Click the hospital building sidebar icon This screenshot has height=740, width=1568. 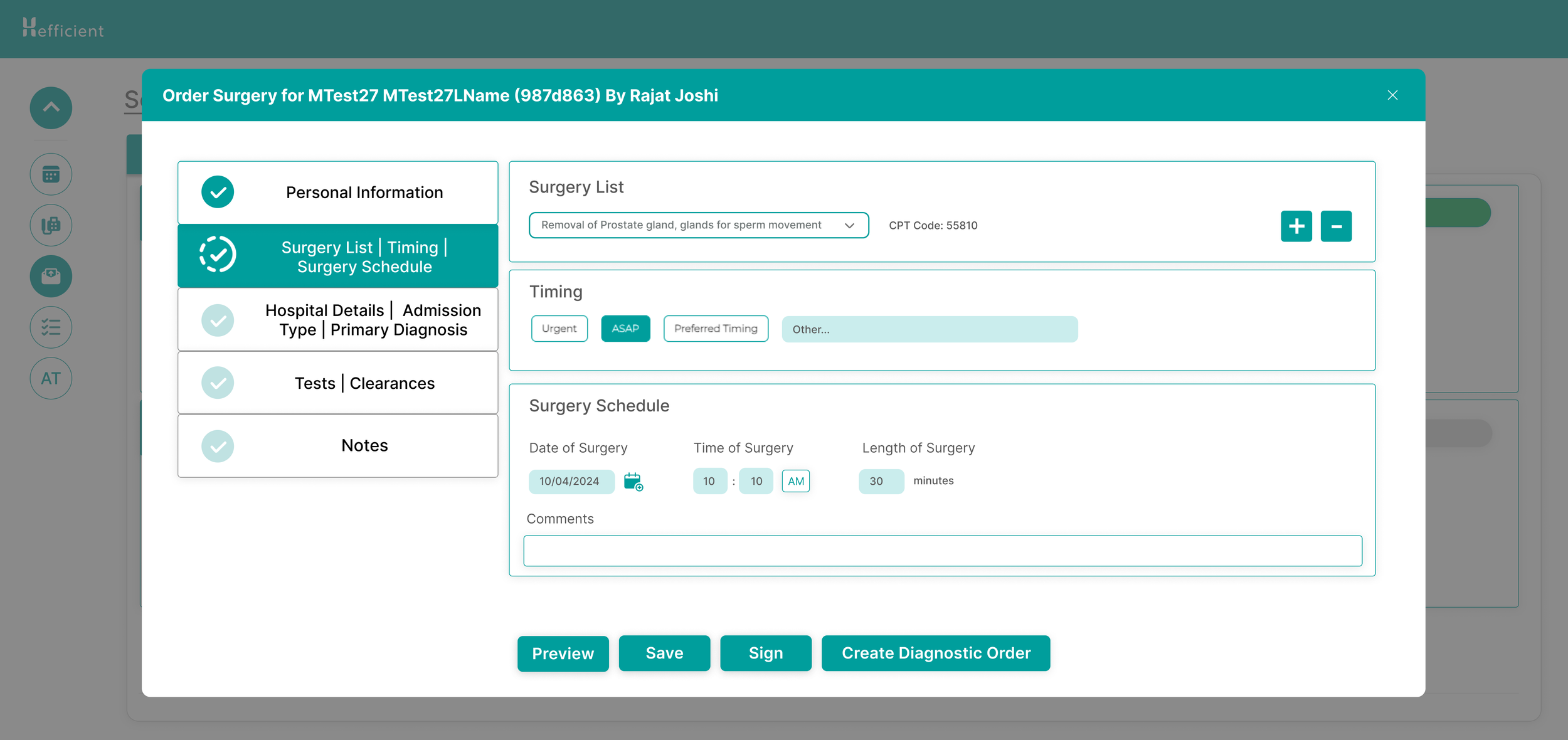click(51, 225)
